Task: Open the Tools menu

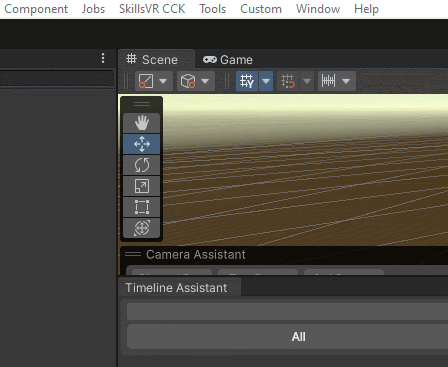Action: tap(213, 9)
